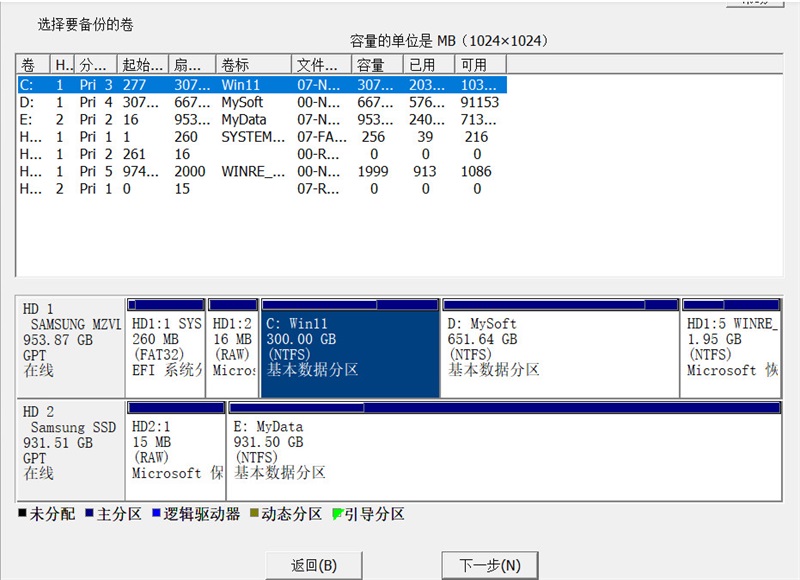Viewport: 800px width, 580px height.
Task: Click the 91153 free space cell
Action: point(480,102)
